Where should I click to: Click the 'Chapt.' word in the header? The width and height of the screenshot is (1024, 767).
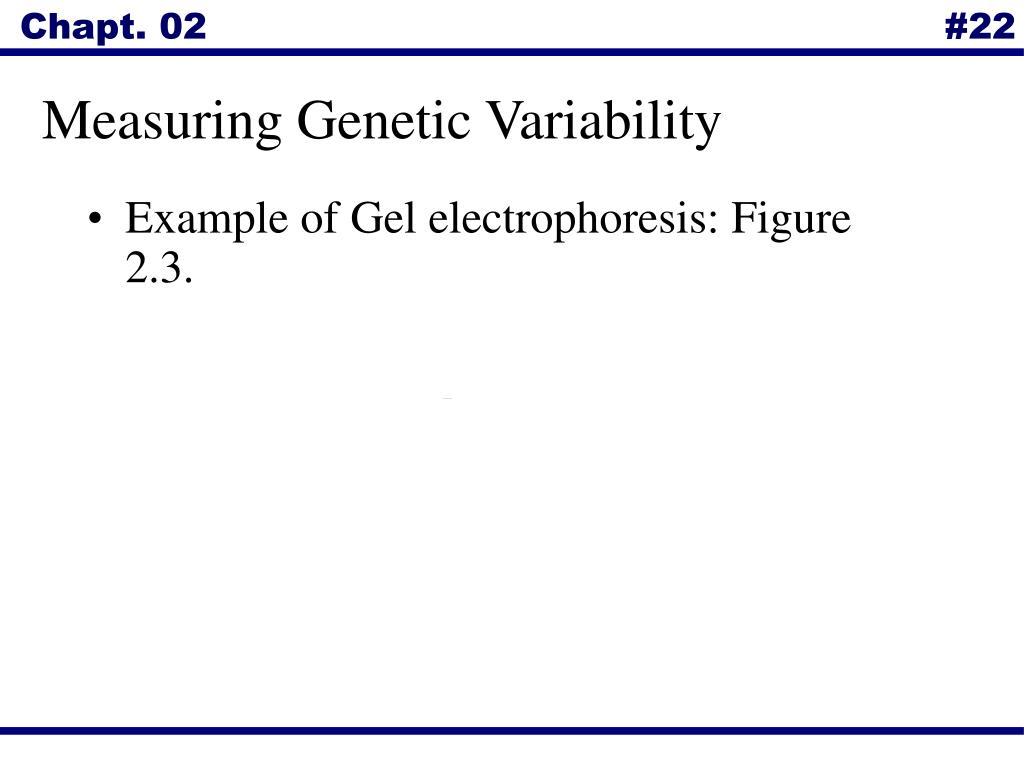84,29
